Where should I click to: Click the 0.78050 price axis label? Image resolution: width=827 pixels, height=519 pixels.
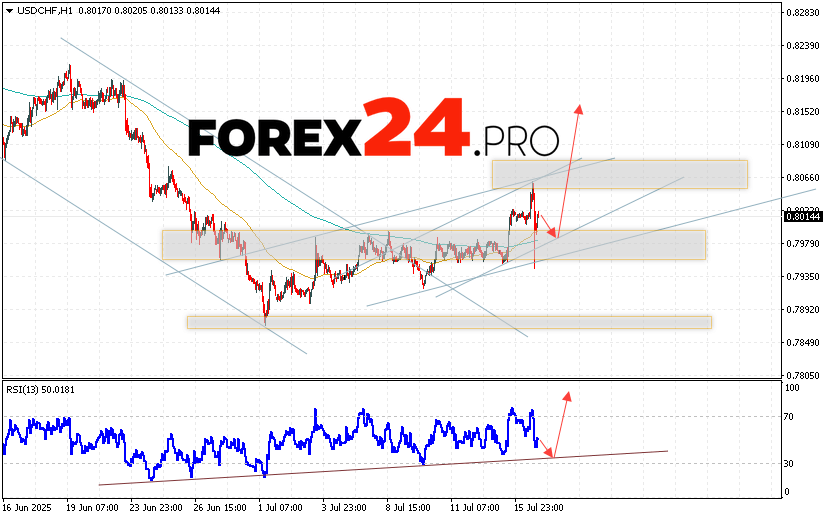802,375
